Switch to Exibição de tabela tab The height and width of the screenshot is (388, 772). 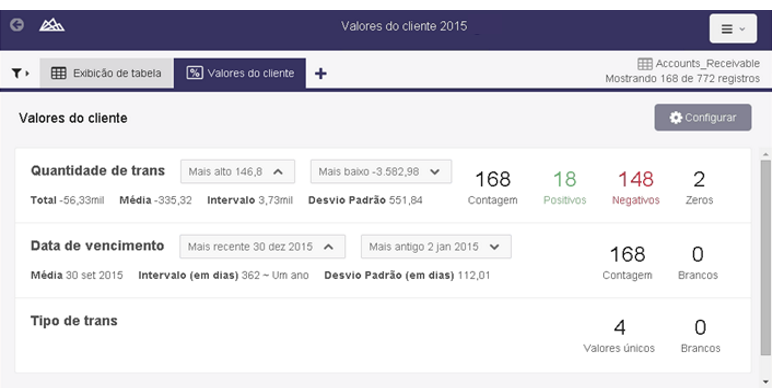pos(106,73)
